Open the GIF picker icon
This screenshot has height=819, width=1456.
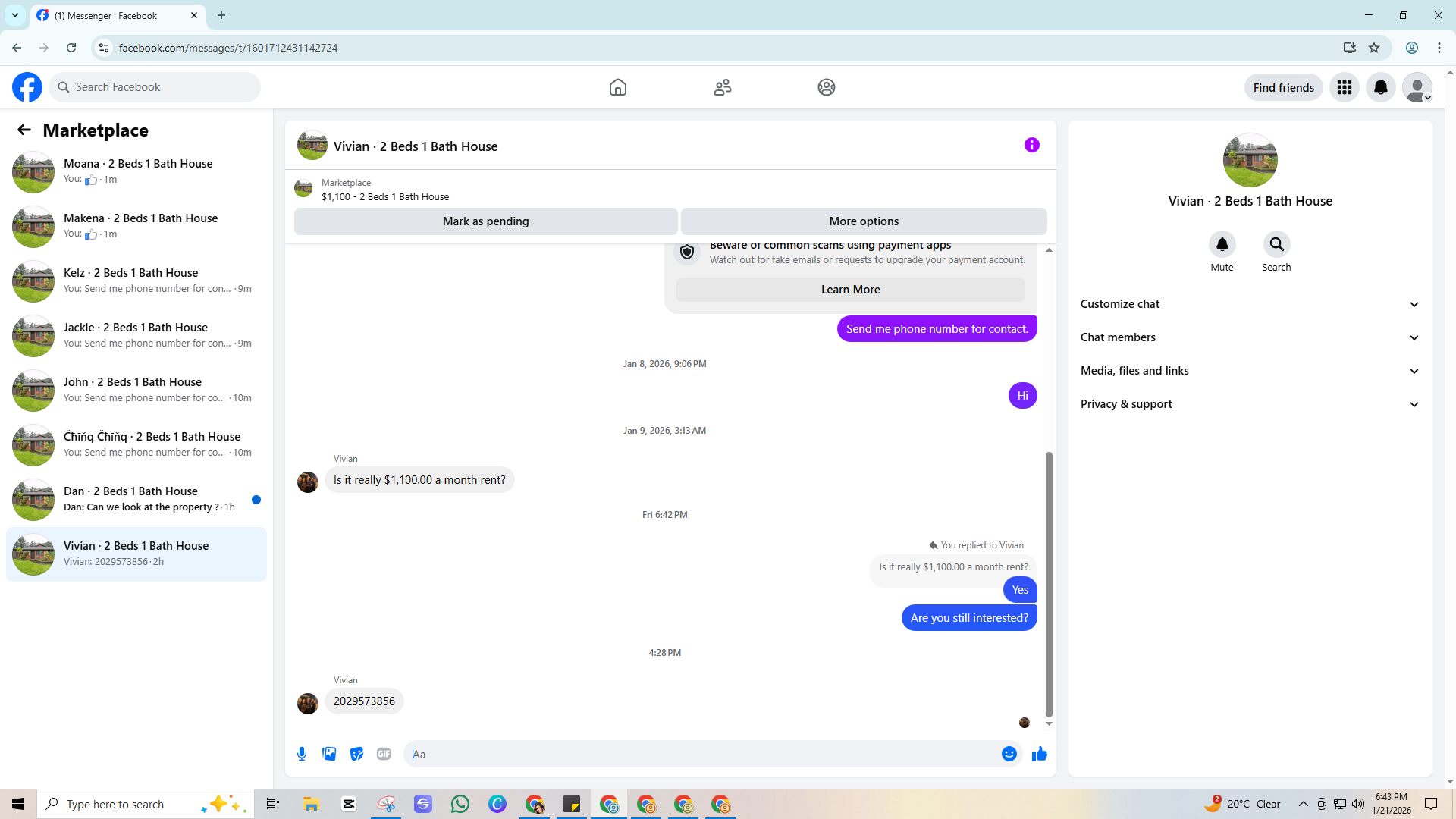pyautogui.click(x=384, y=754)
